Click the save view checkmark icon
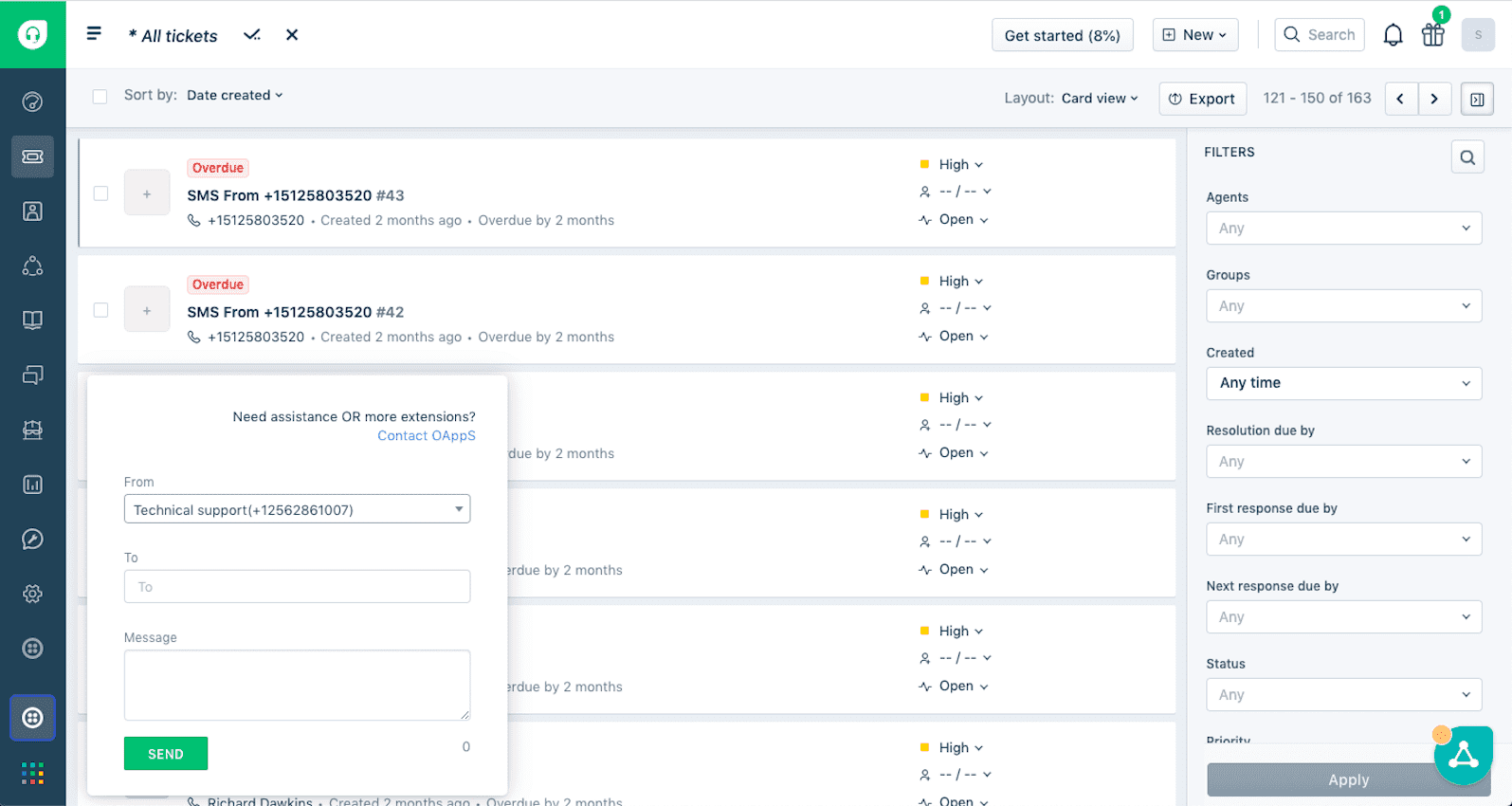This screenshot has height=806, width=1512. pyautogui.click(x=251, y=35)
